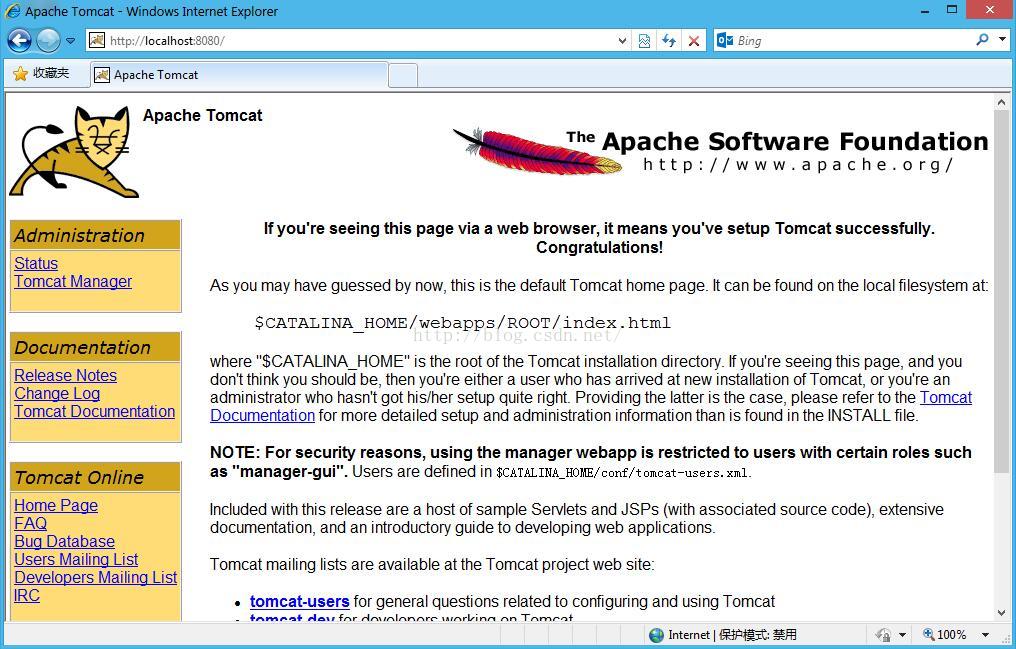The width and height of the screenshot is (1016, 649).
Task: Click the Forward navigation arrow
Action: click(x=48, y=41)
